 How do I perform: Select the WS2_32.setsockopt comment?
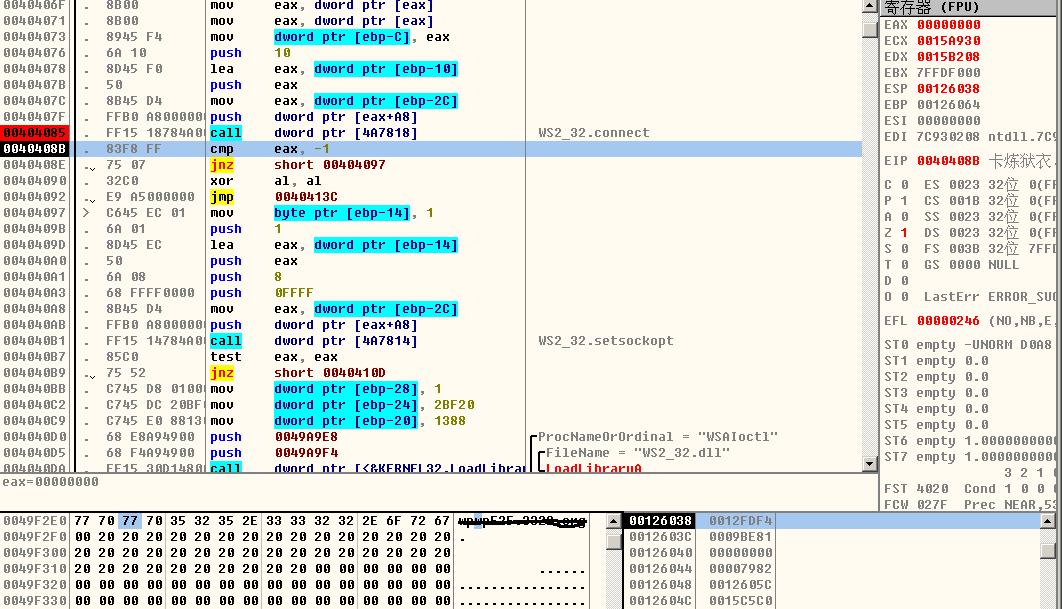[x=606, y=341]
